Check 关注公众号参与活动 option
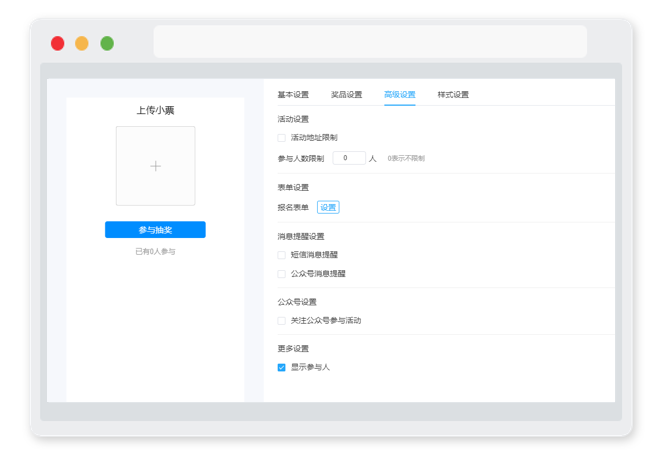The image size is (660, 460). [282, 321]
